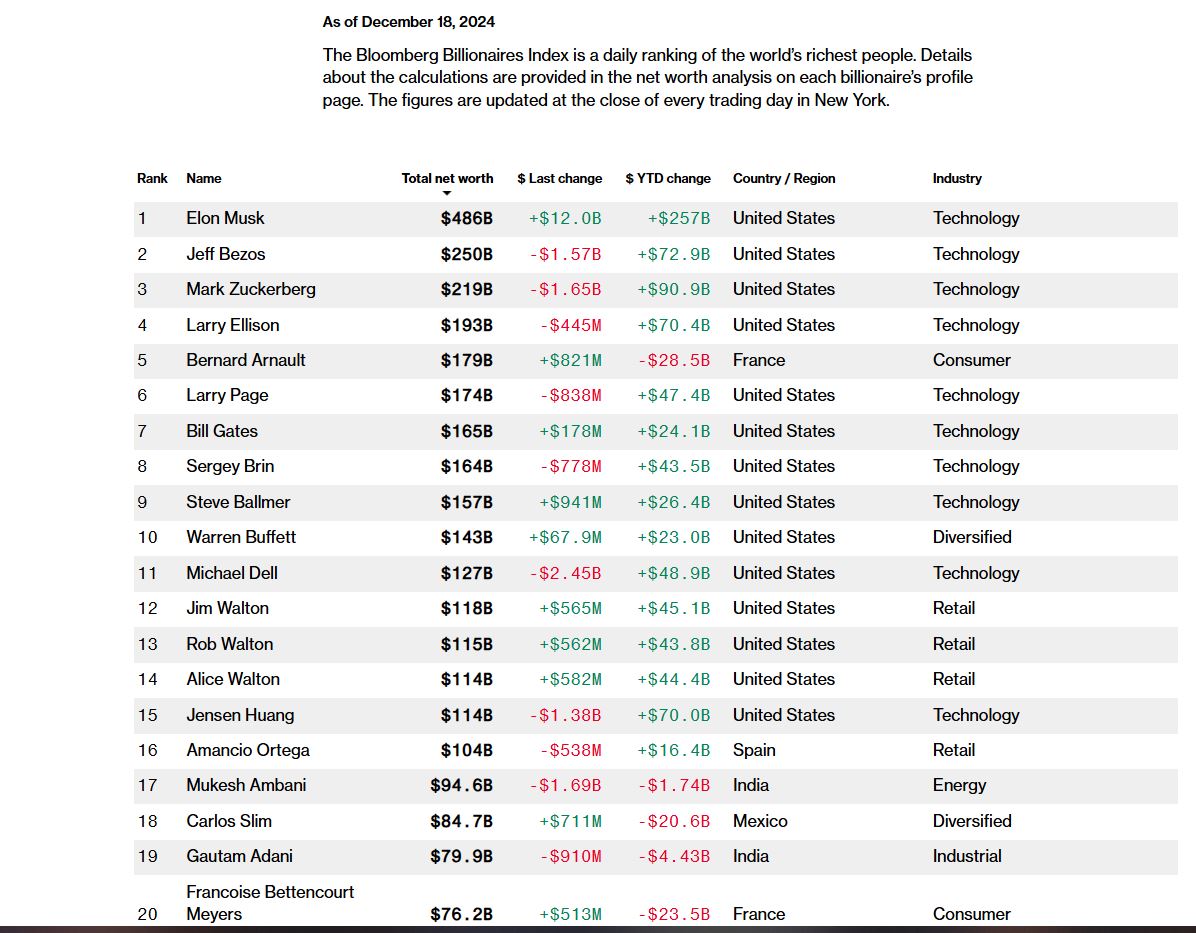Open Jeff Bezos's profile page
The height and width of the screenshot is (933, 1196).
(x=225, y=254)
